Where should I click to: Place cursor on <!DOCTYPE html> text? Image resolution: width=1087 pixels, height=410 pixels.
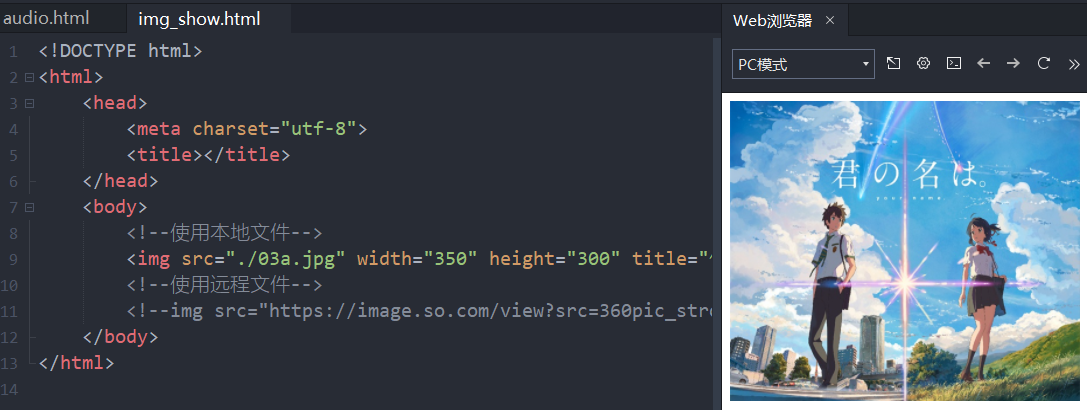pyautogui.click(x=121, y=51)
